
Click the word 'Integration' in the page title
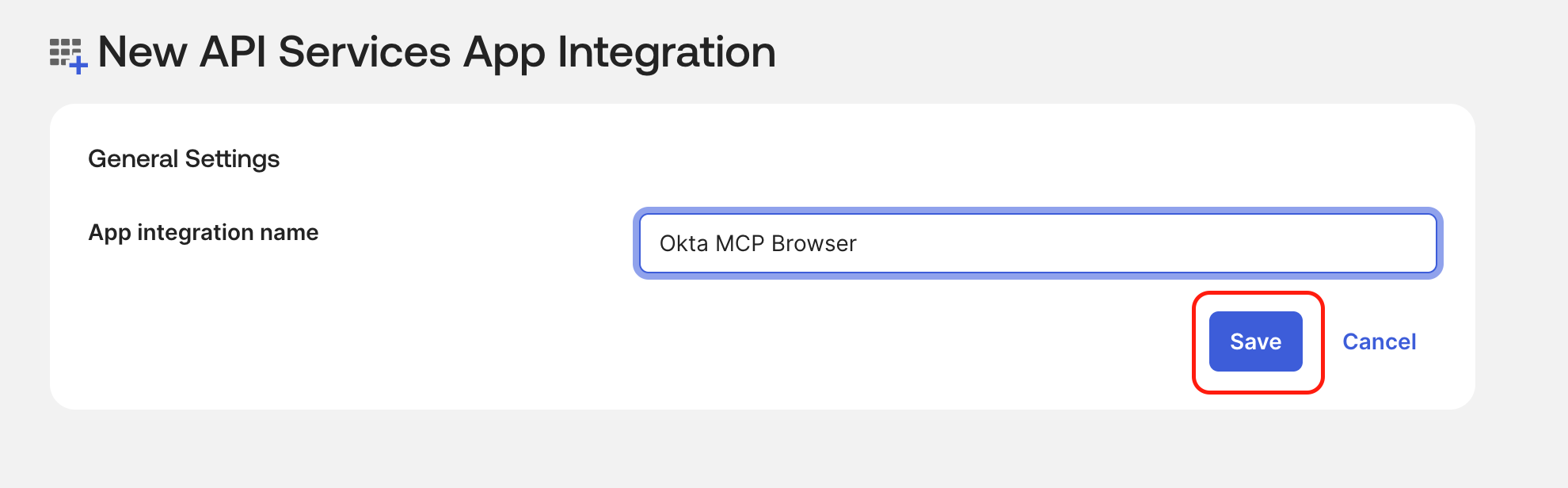coord(666,52)
